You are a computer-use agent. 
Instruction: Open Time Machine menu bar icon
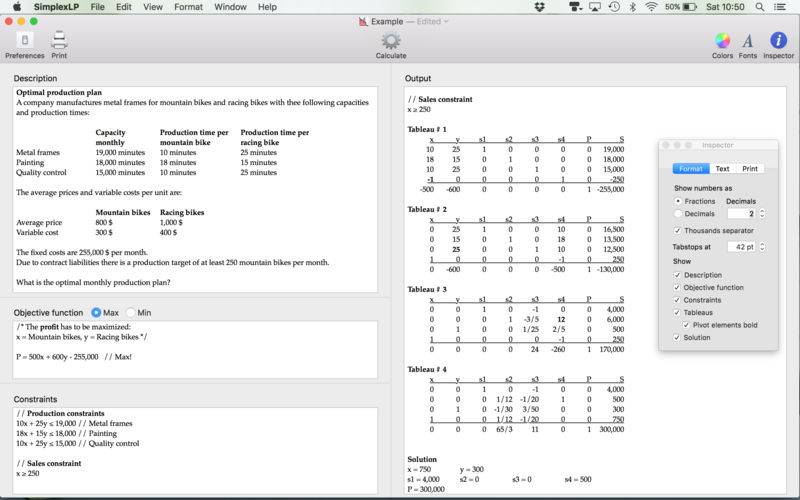click(614, 7)
